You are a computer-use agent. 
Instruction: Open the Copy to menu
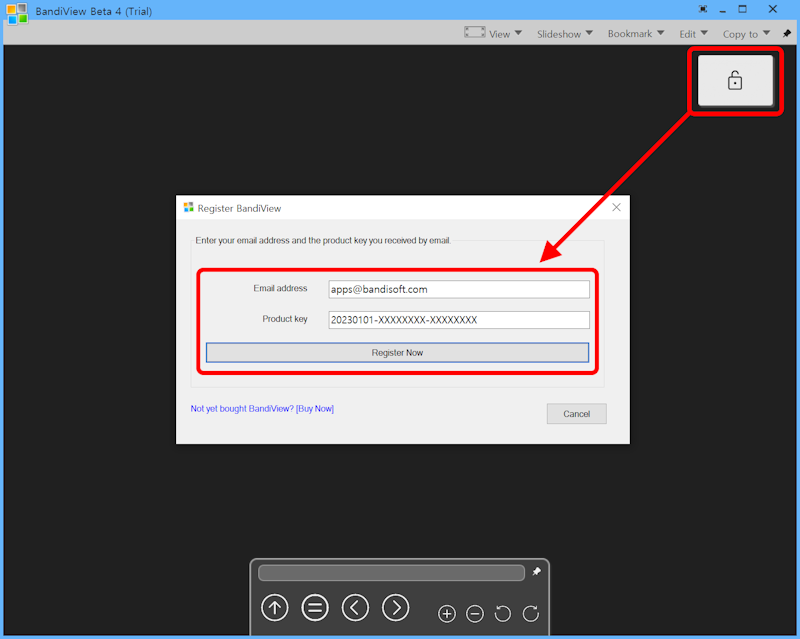pyautogui.click(x=745, y=34)
